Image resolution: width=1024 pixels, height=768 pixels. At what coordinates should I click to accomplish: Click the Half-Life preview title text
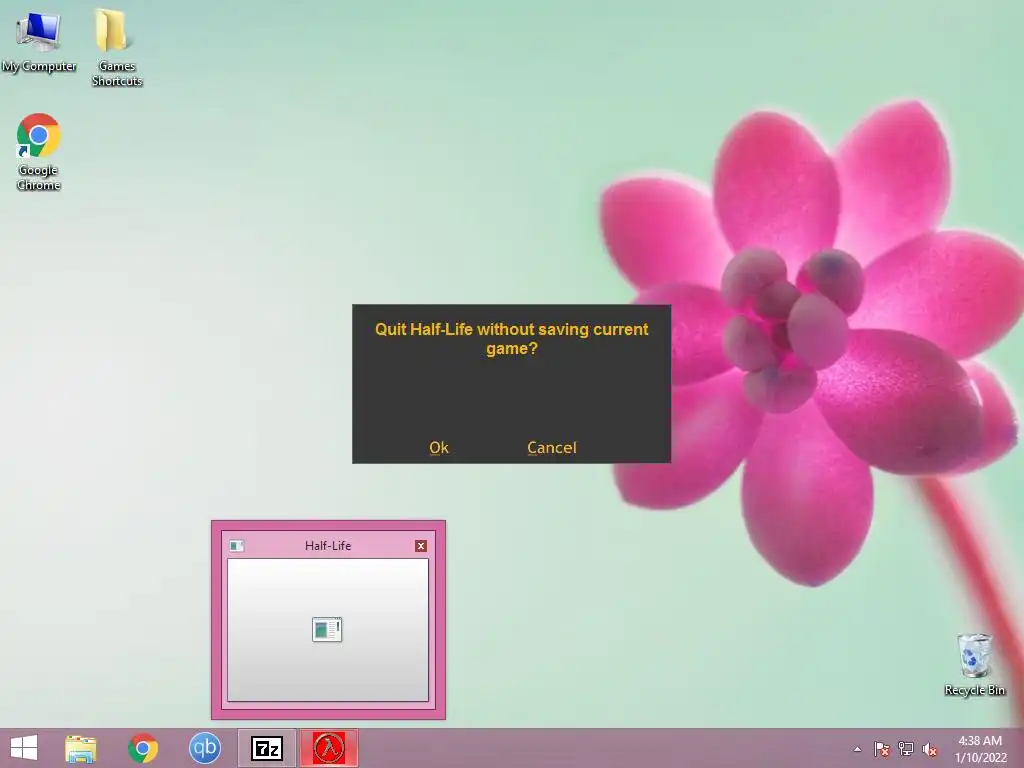[x=328, y=546]
